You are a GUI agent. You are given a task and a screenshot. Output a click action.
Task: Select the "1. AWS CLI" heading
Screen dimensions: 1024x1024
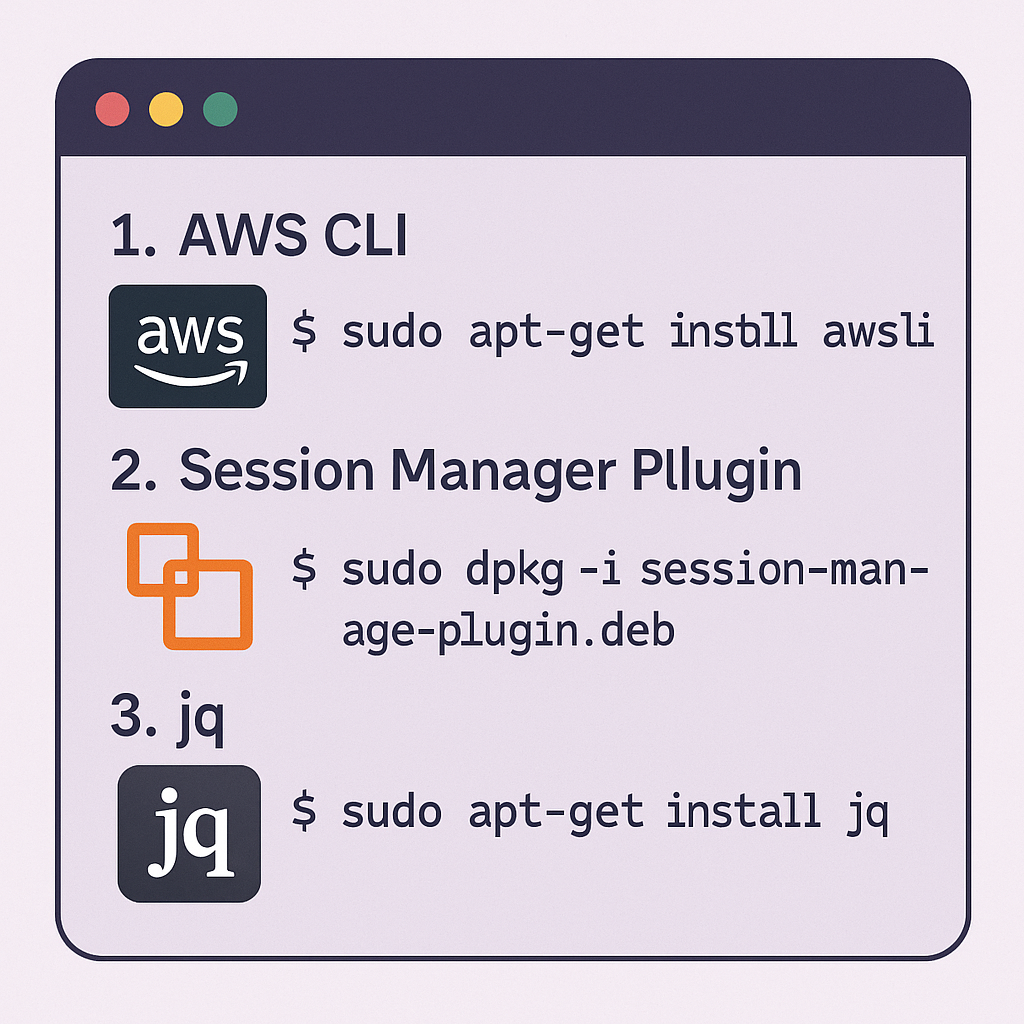[259, 238]
